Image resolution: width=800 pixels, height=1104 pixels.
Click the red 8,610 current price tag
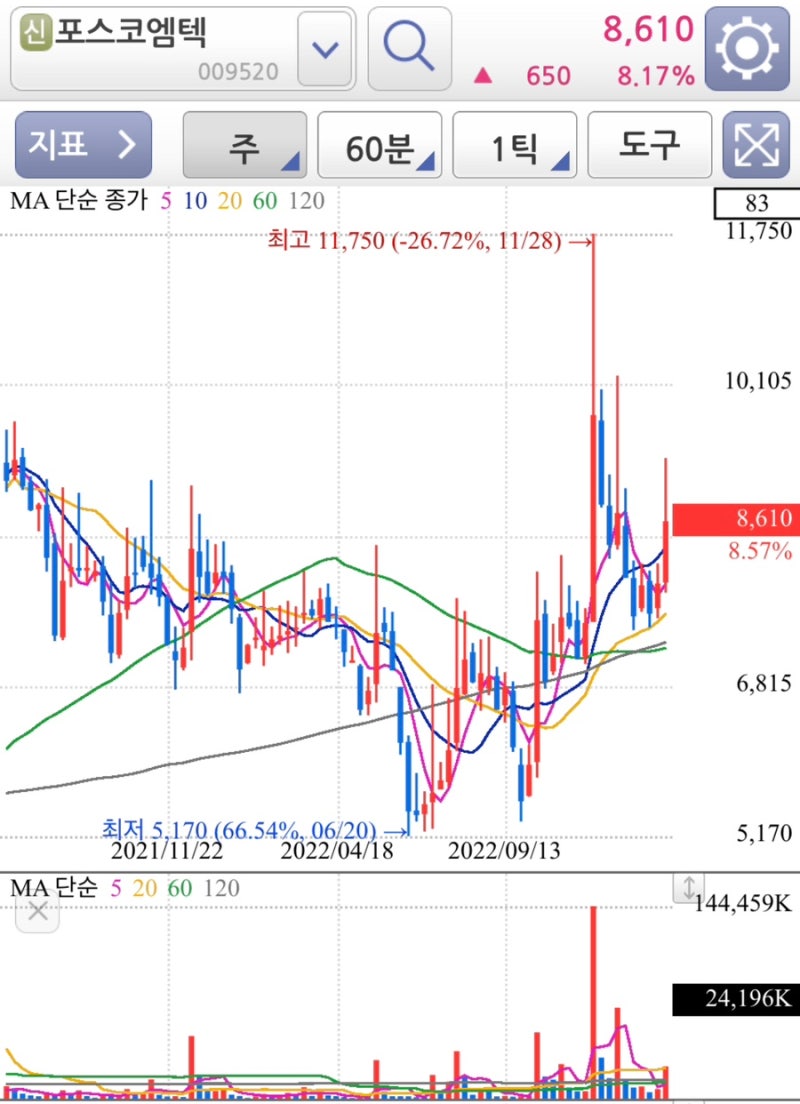(x=736, y=520)
